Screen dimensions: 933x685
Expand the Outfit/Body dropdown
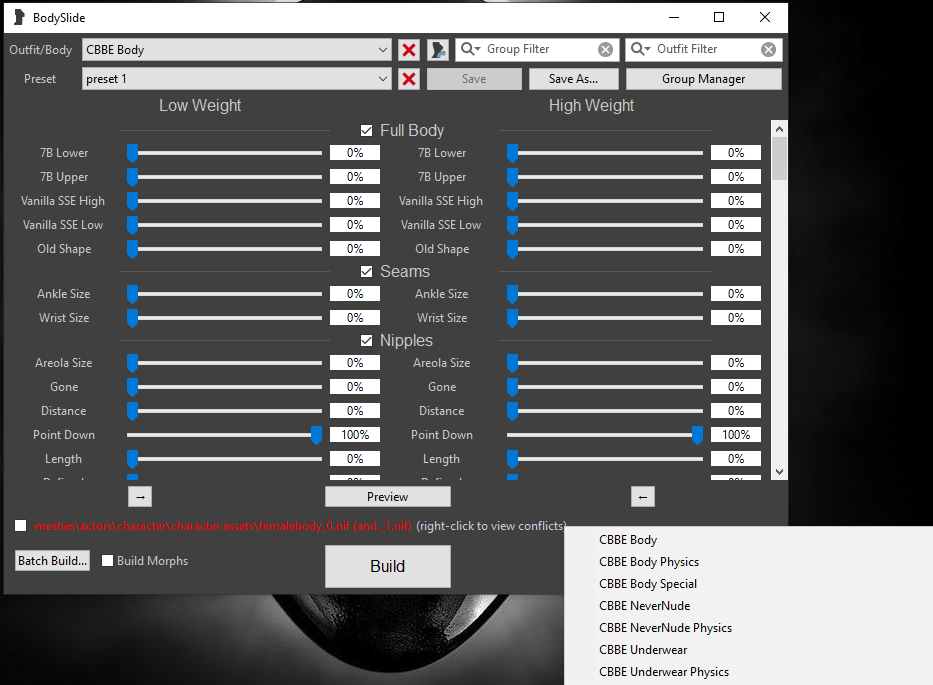[383, 50]
